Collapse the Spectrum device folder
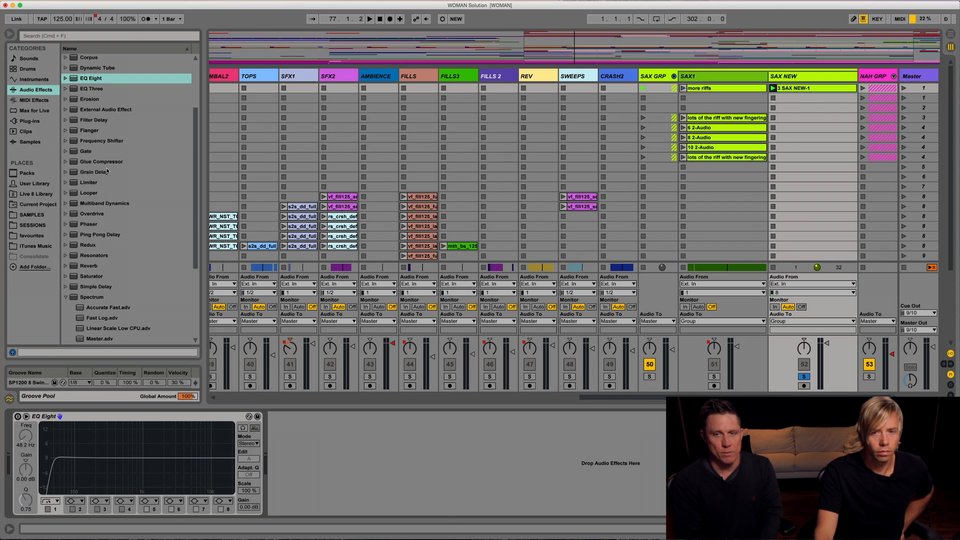The image size is (960, 540). (x=66, y=296)
